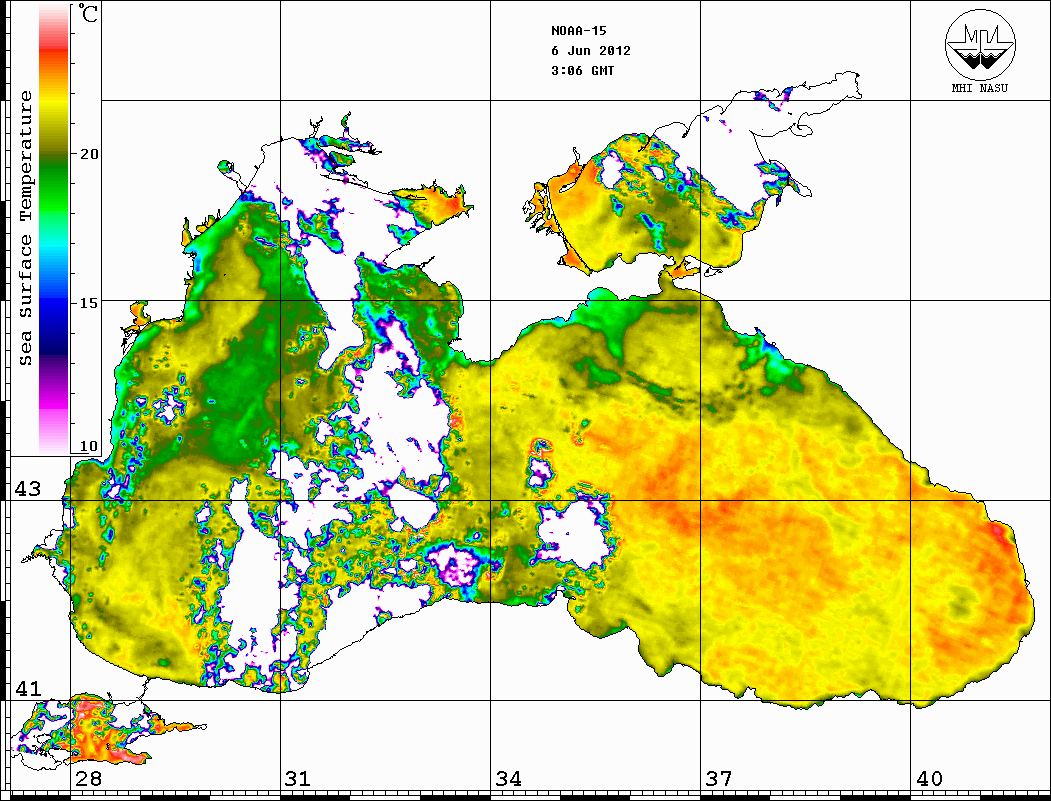Click the °C unit label
The width and height of the screenshot is (1051, 801).
[x=88, y=13]
